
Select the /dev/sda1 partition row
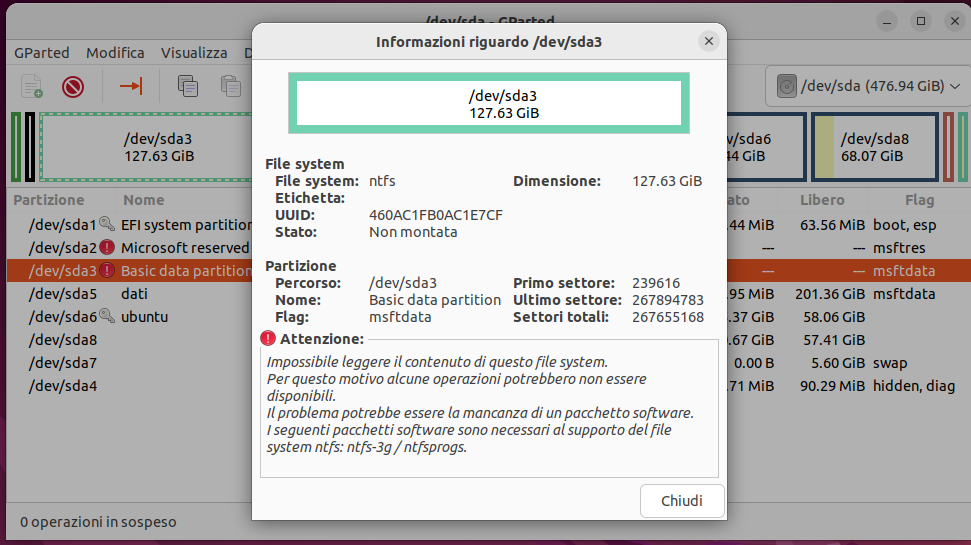point(130,224)
